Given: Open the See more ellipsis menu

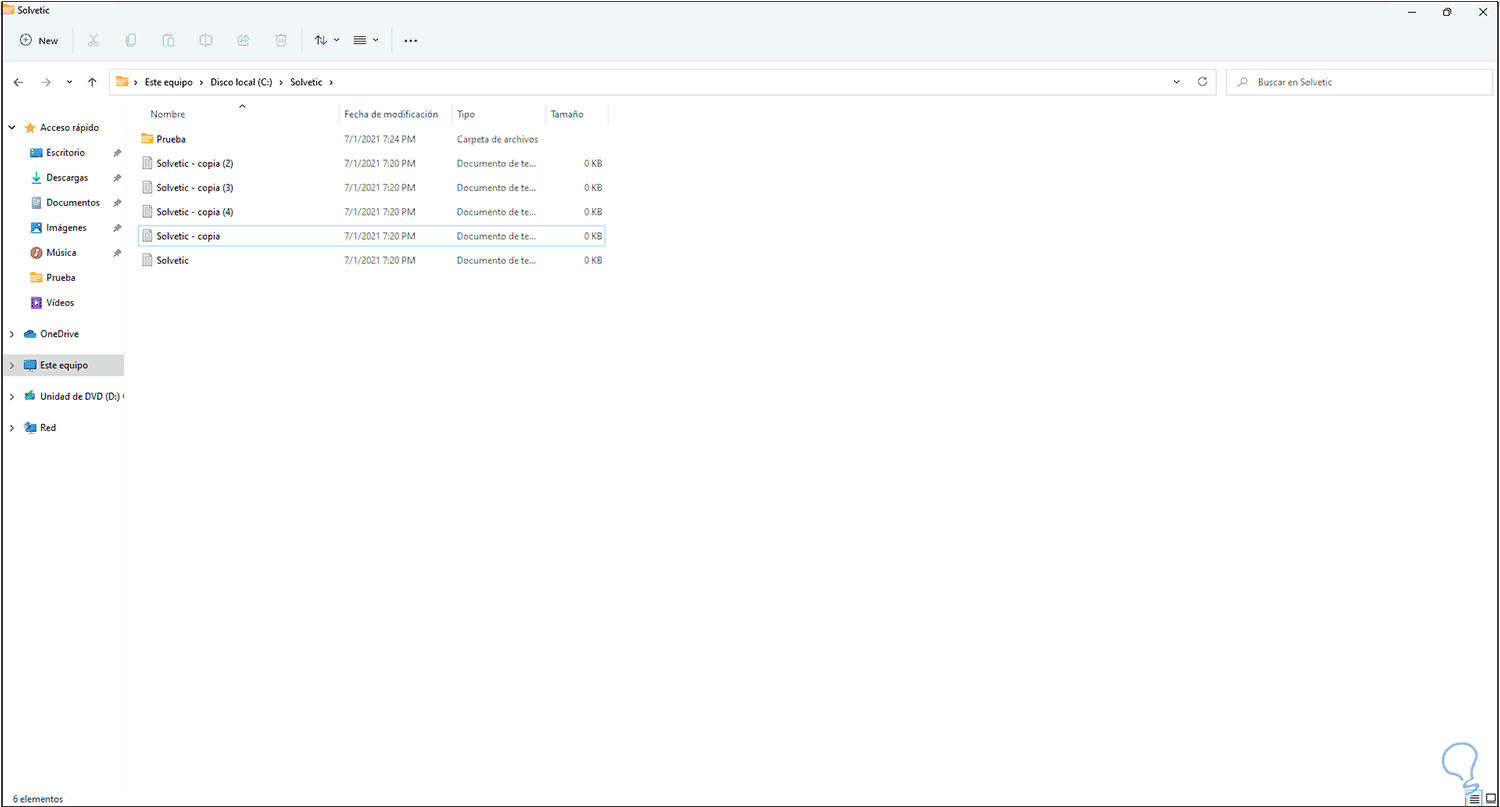Looking at the screenshot, I should tap(410, 40).
